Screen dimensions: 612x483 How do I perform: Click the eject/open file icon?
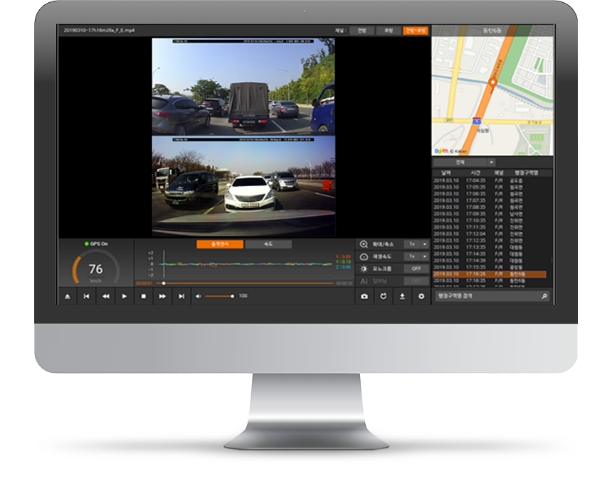[68, 297]
